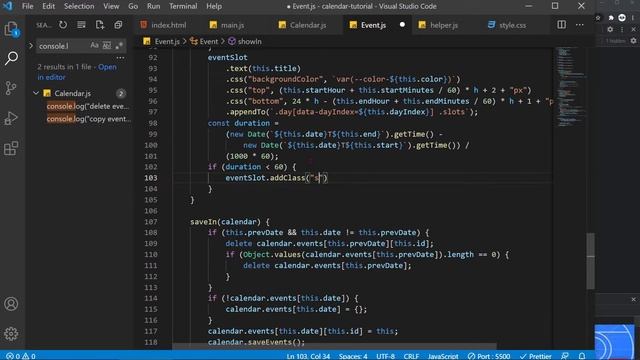Click the JavaScript language mode status
This screenshot has height=360, width=640.
tap(442, 356)
